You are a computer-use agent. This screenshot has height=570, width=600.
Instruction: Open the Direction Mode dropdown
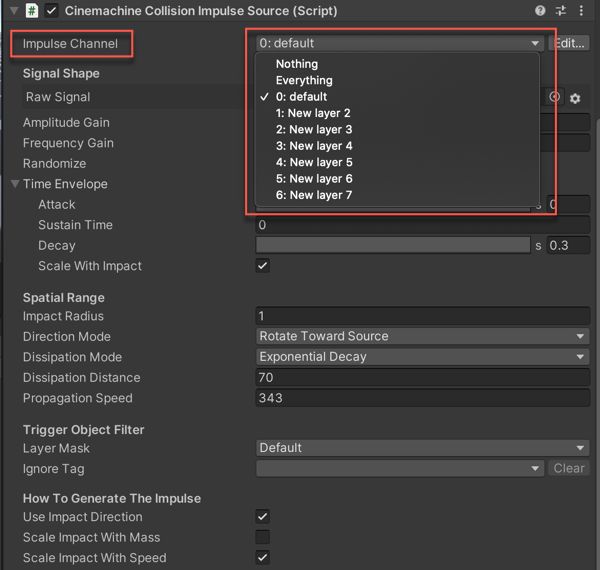click(422, 336)
